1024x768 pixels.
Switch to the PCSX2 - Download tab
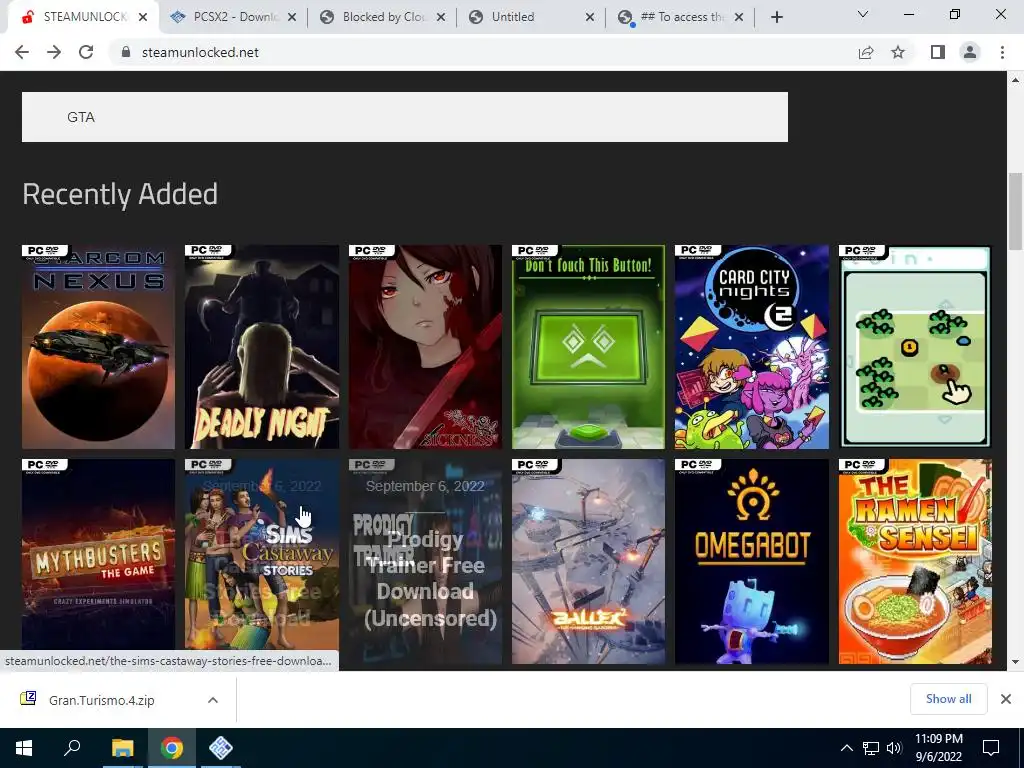pyautogui.click(x=232, y=17)
